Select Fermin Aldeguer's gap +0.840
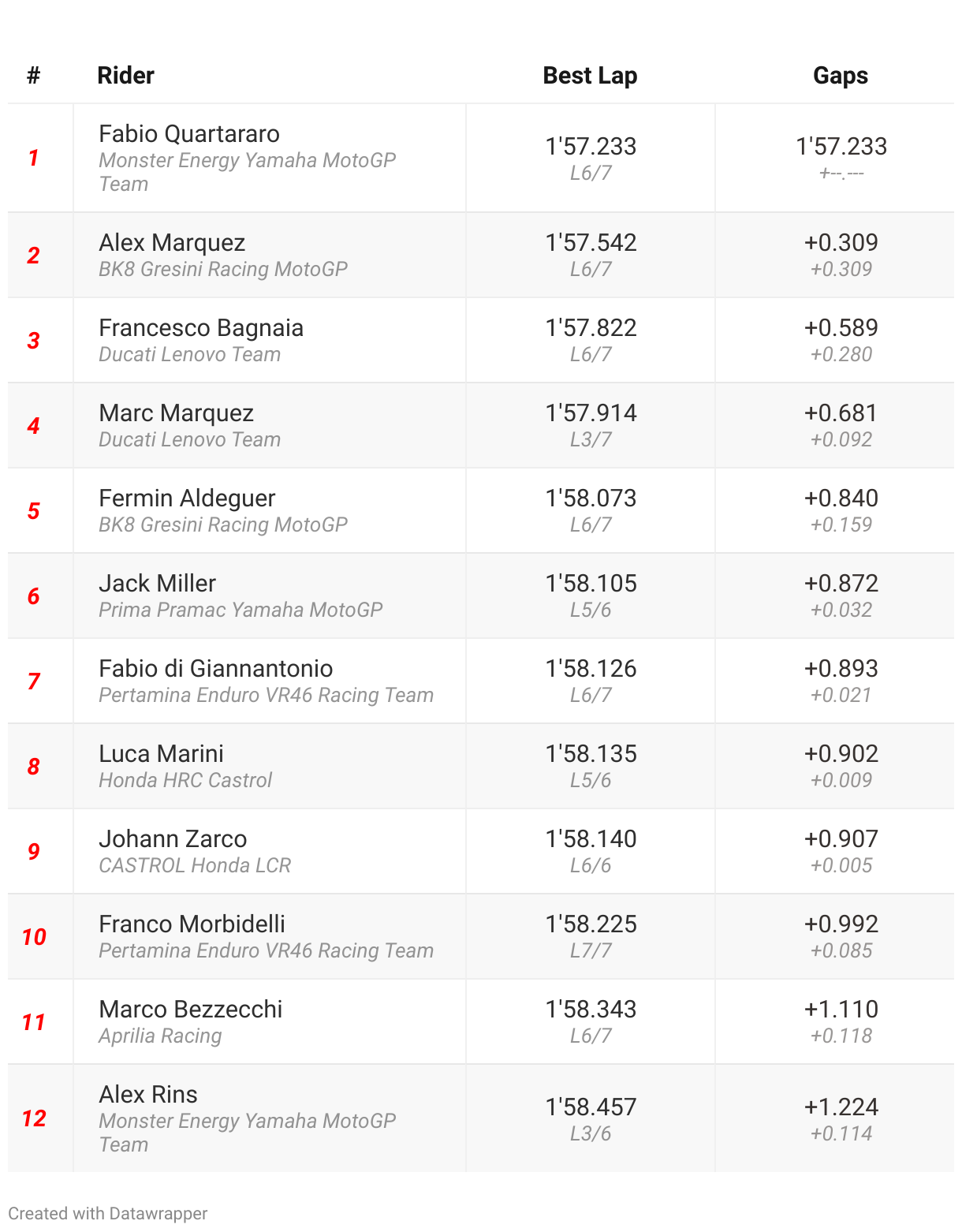962x1232 pixels. click(841, 498)
